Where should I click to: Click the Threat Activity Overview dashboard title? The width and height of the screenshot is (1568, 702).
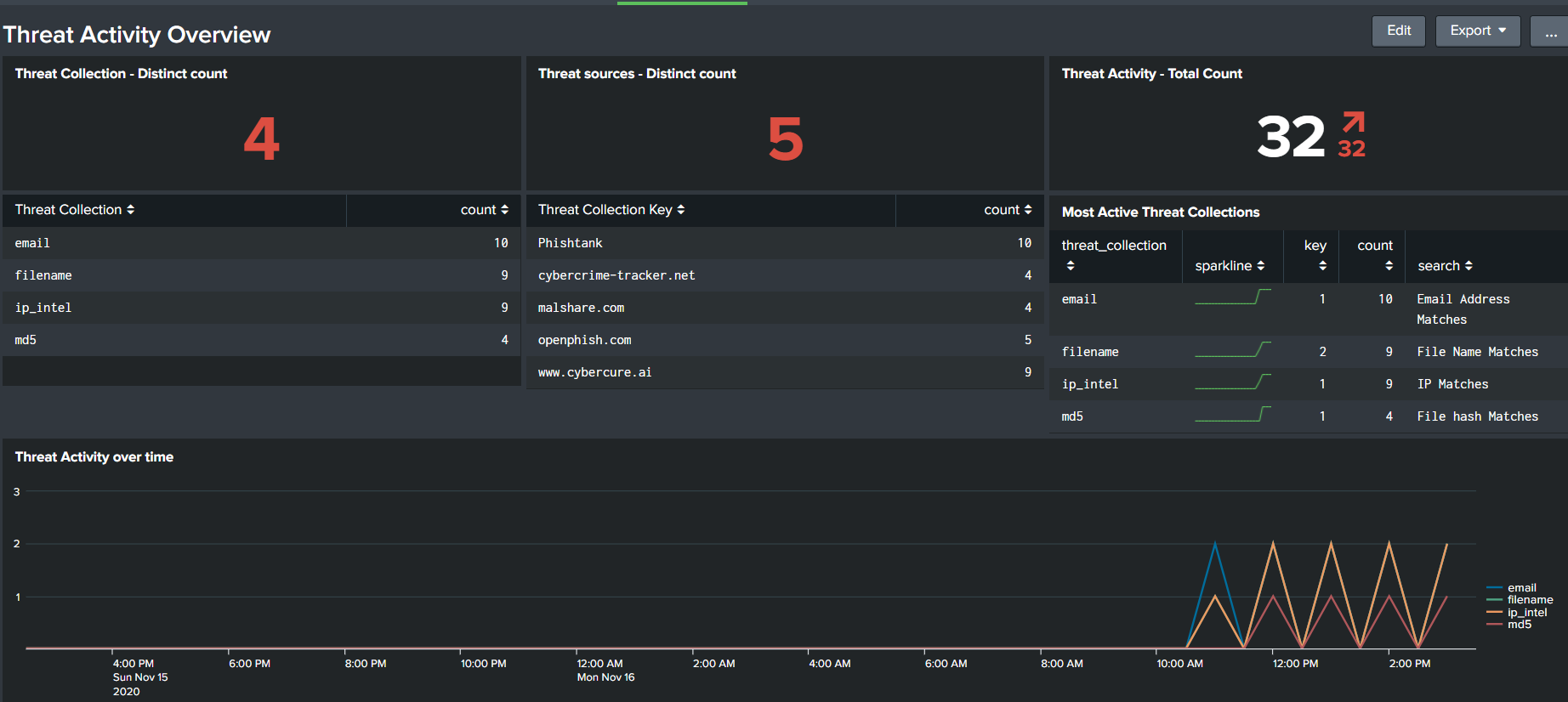click(137, 35)
